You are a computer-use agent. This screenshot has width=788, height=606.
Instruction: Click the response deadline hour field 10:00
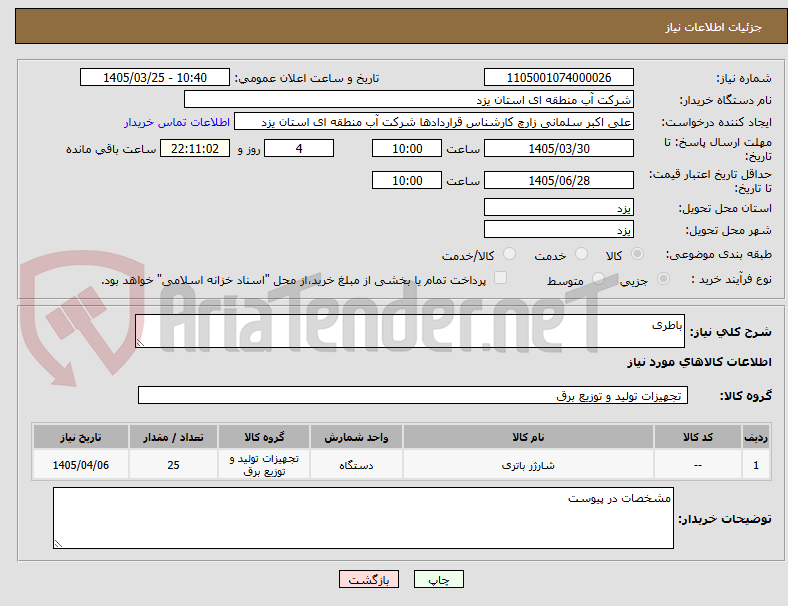point(407,148)
